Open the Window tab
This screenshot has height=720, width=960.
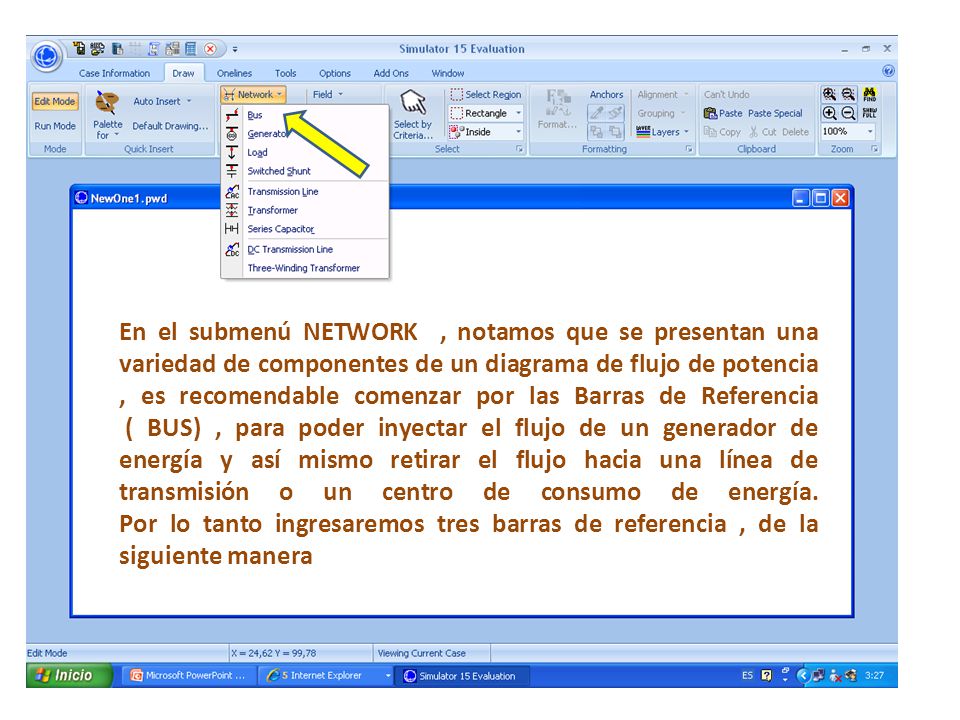pyautogui.click(x=448, y=73)
